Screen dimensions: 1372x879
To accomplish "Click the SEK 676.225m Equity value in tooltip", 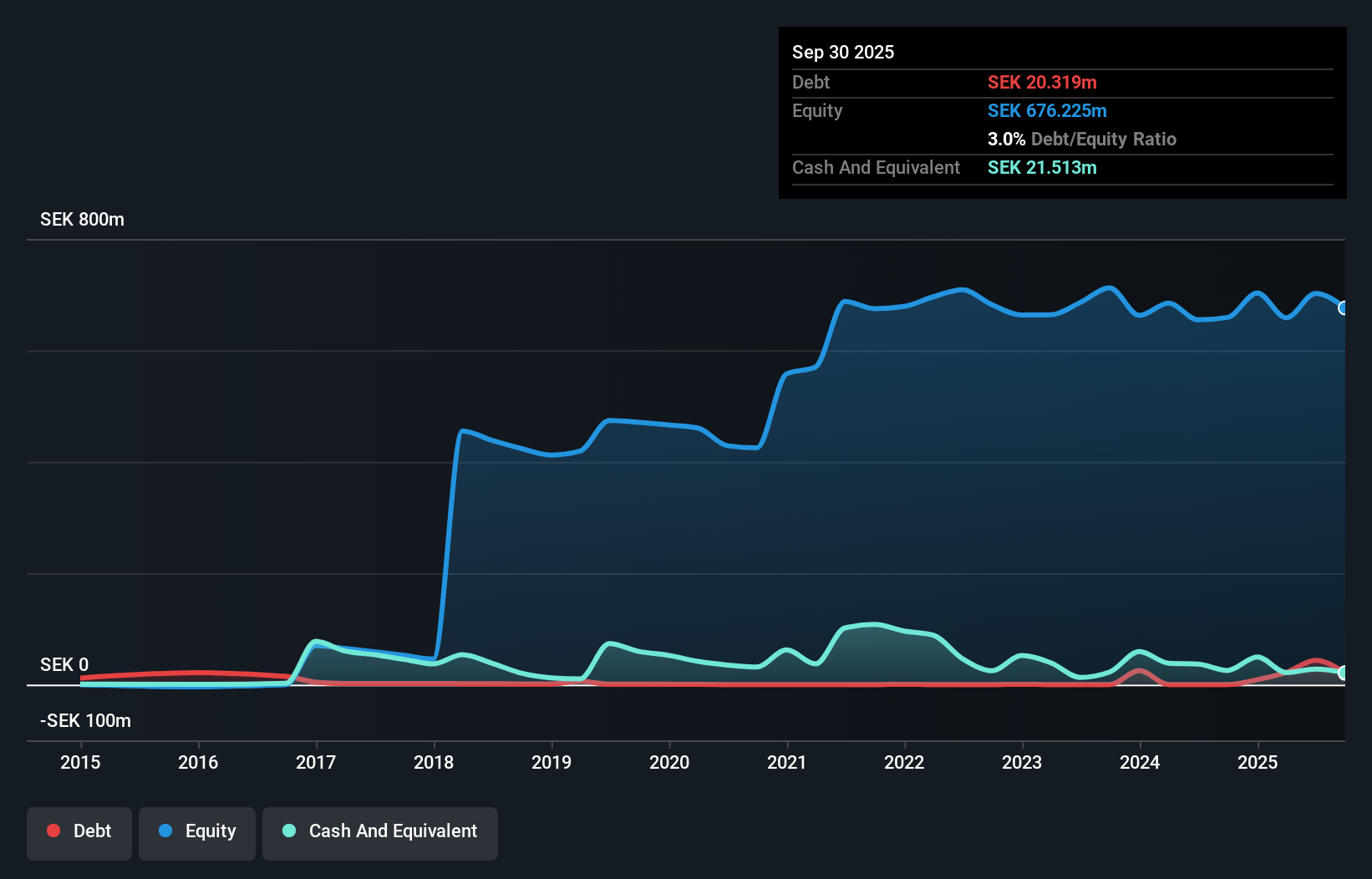I will 1047,110.
